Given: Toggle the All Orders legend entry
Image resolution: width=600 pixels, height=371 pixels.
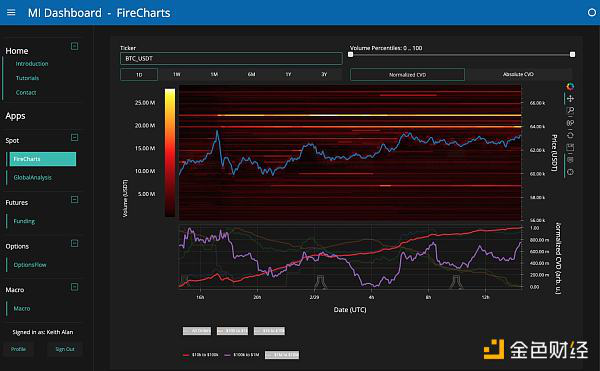Looking at the screenshot, I should coord(197,331).
